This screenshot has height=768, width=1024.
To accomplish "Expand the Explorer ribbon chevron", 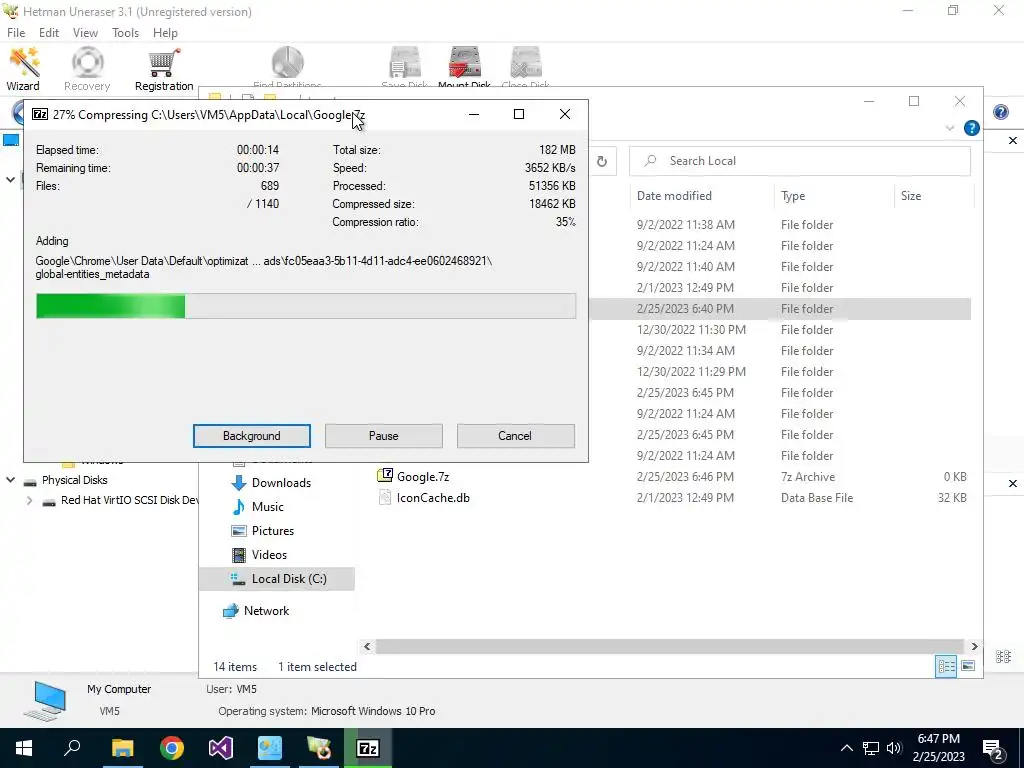I will [x=950, y=128].
